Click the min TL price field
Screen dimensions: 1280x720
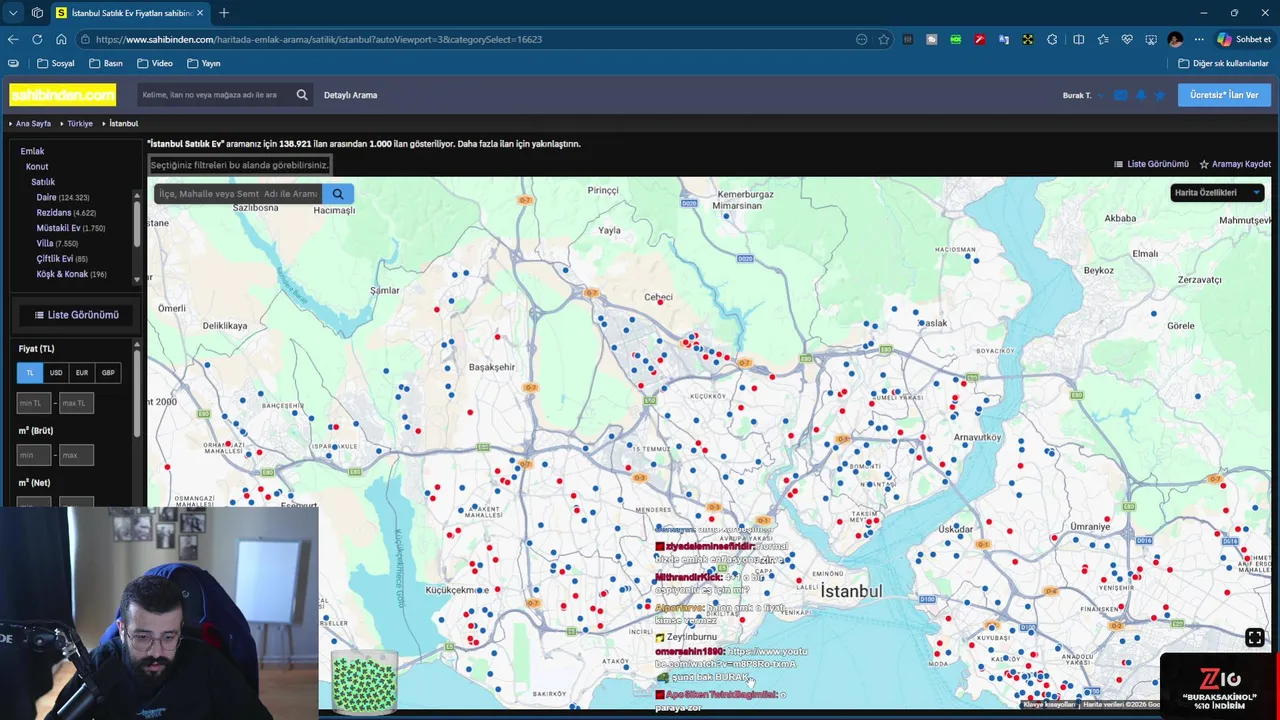coord(34,403)
